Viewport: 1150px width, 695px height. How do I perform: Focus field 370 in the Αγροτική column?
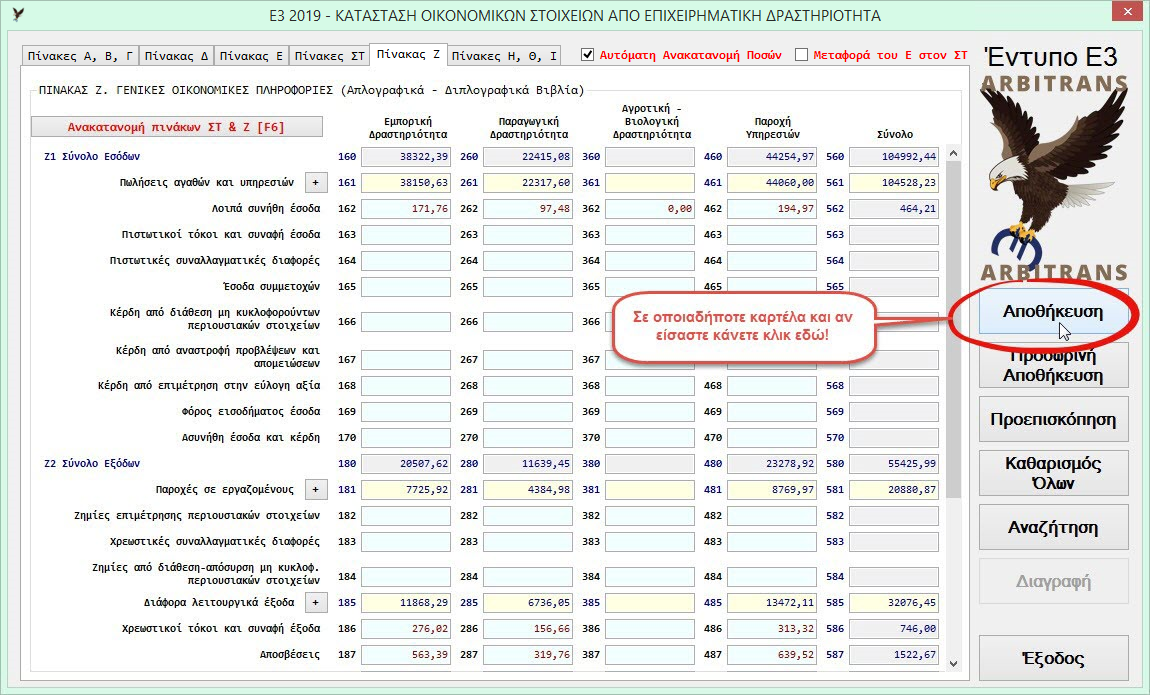point(650,438)
